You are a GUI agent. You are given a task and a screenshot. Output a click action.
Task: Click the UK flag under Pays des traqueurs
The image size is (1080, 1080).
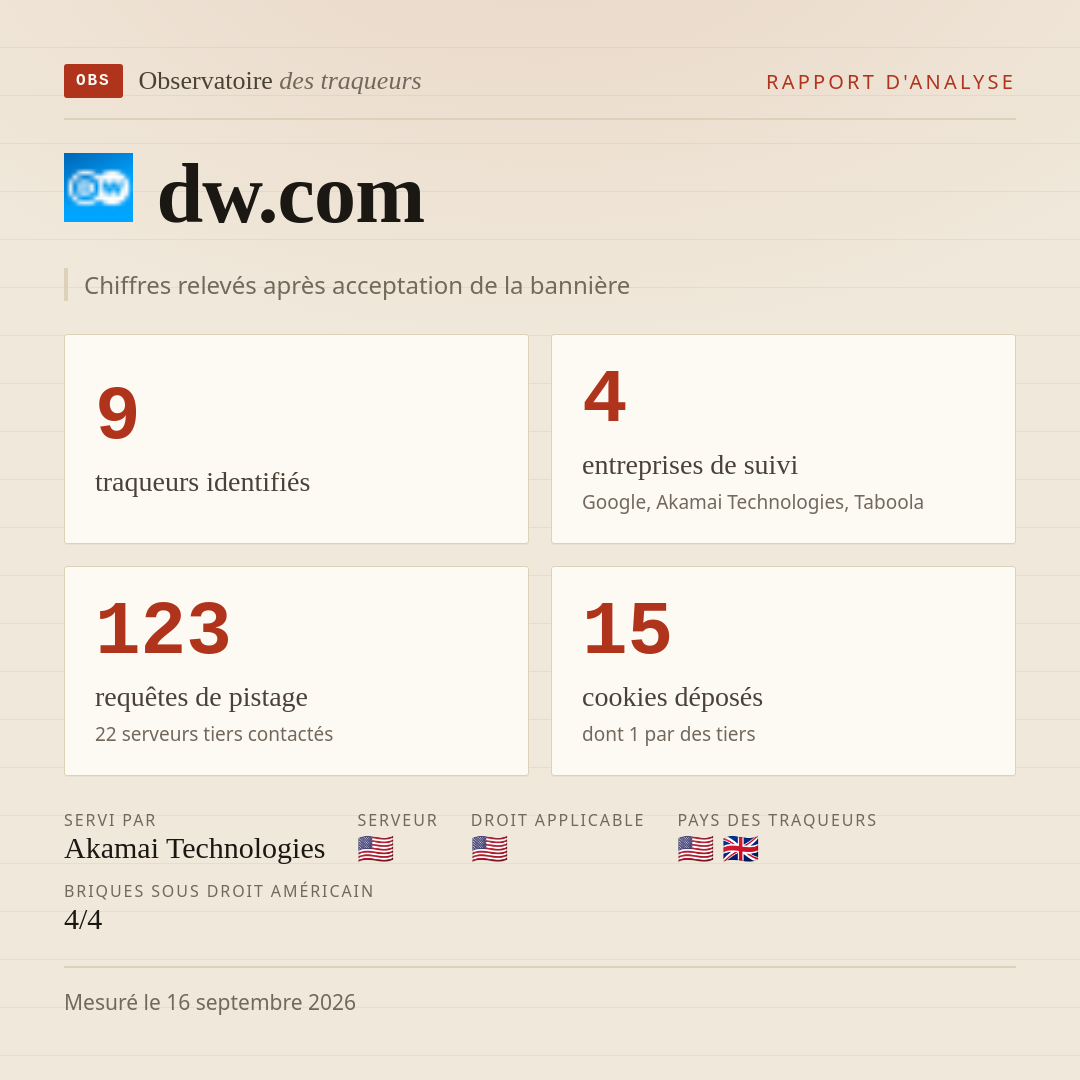(x=740, y=849)
